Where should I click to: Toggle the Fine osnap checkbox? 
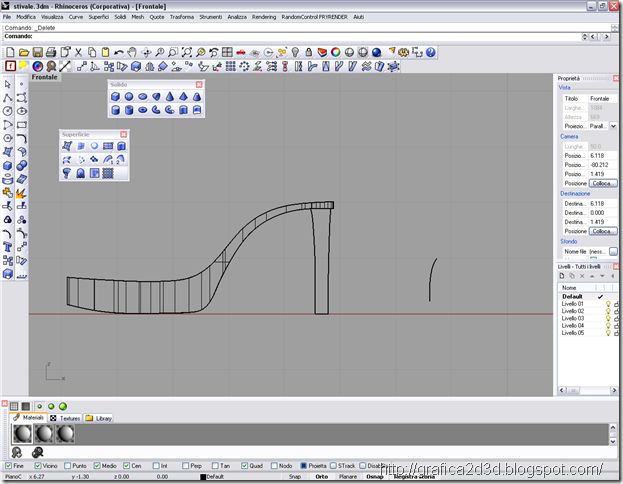click(8, 465)
